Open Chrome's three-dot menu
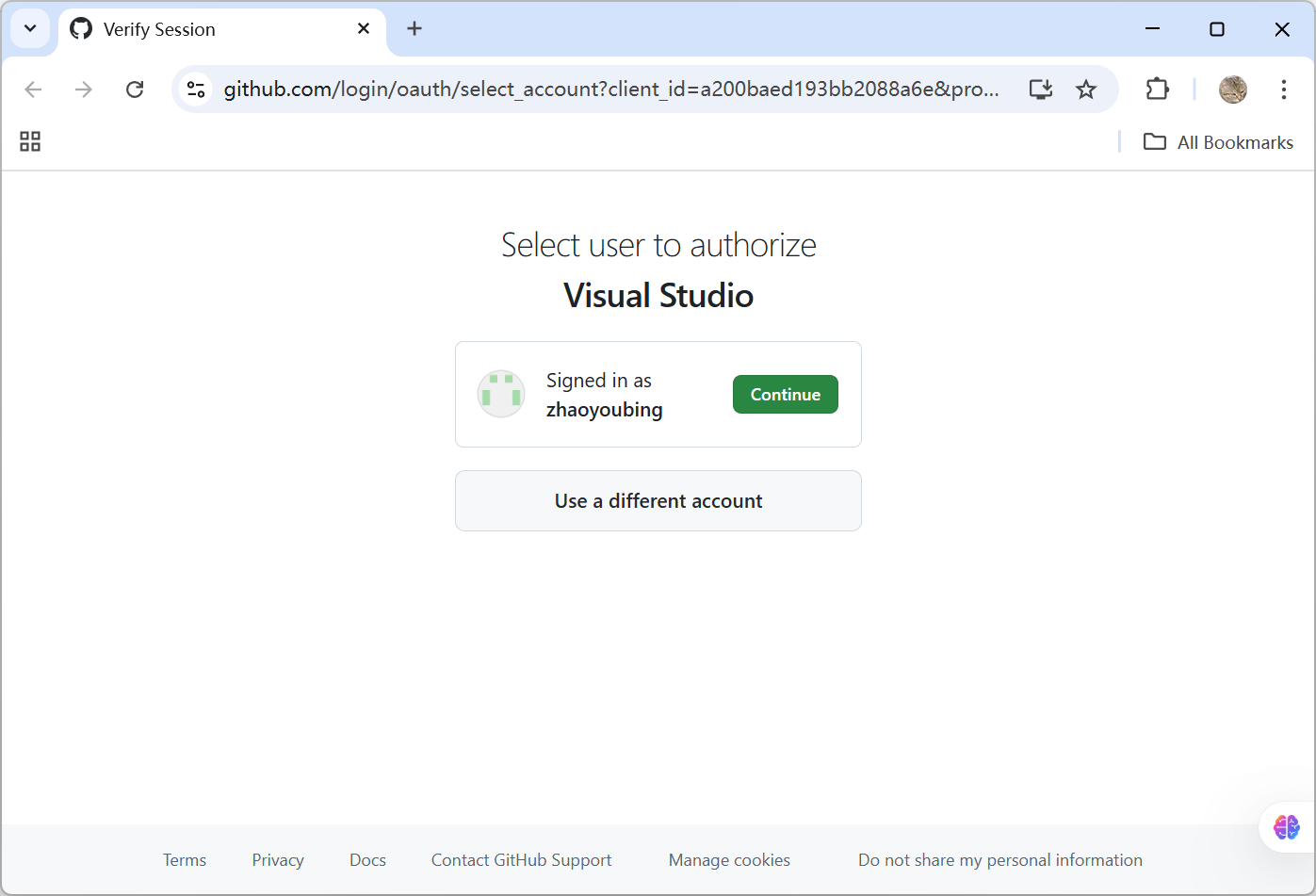 pos(1283,90)
